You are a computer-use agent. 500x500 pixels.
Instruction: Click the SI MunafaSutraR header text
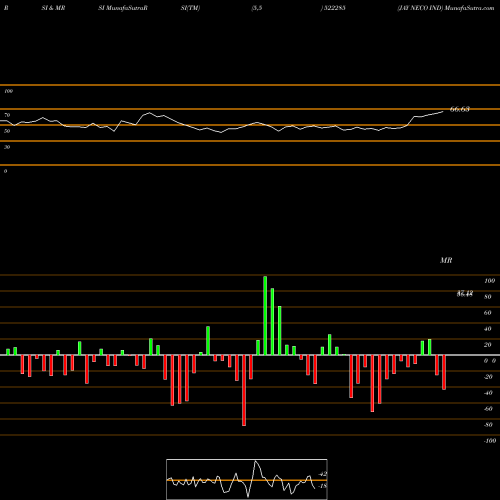(123, 8)
